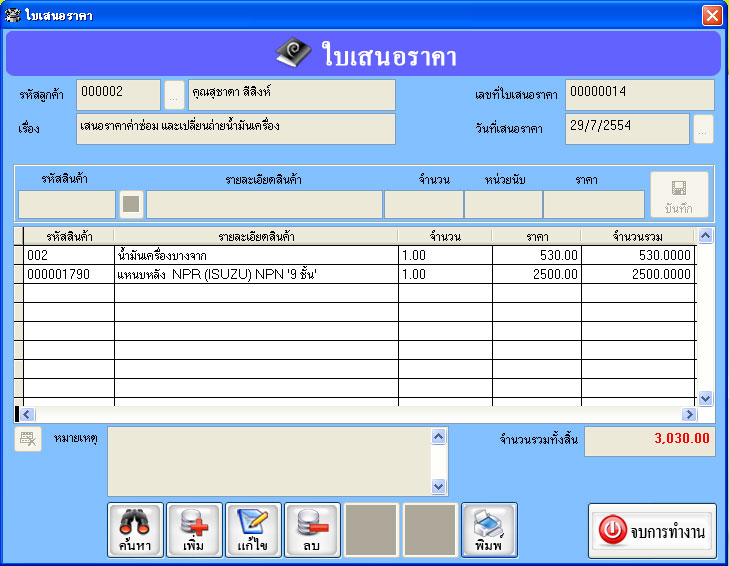This screenshot has height=566, width=729.
Task: Click the พิมพ์ printer button
Action: [489, 529]
